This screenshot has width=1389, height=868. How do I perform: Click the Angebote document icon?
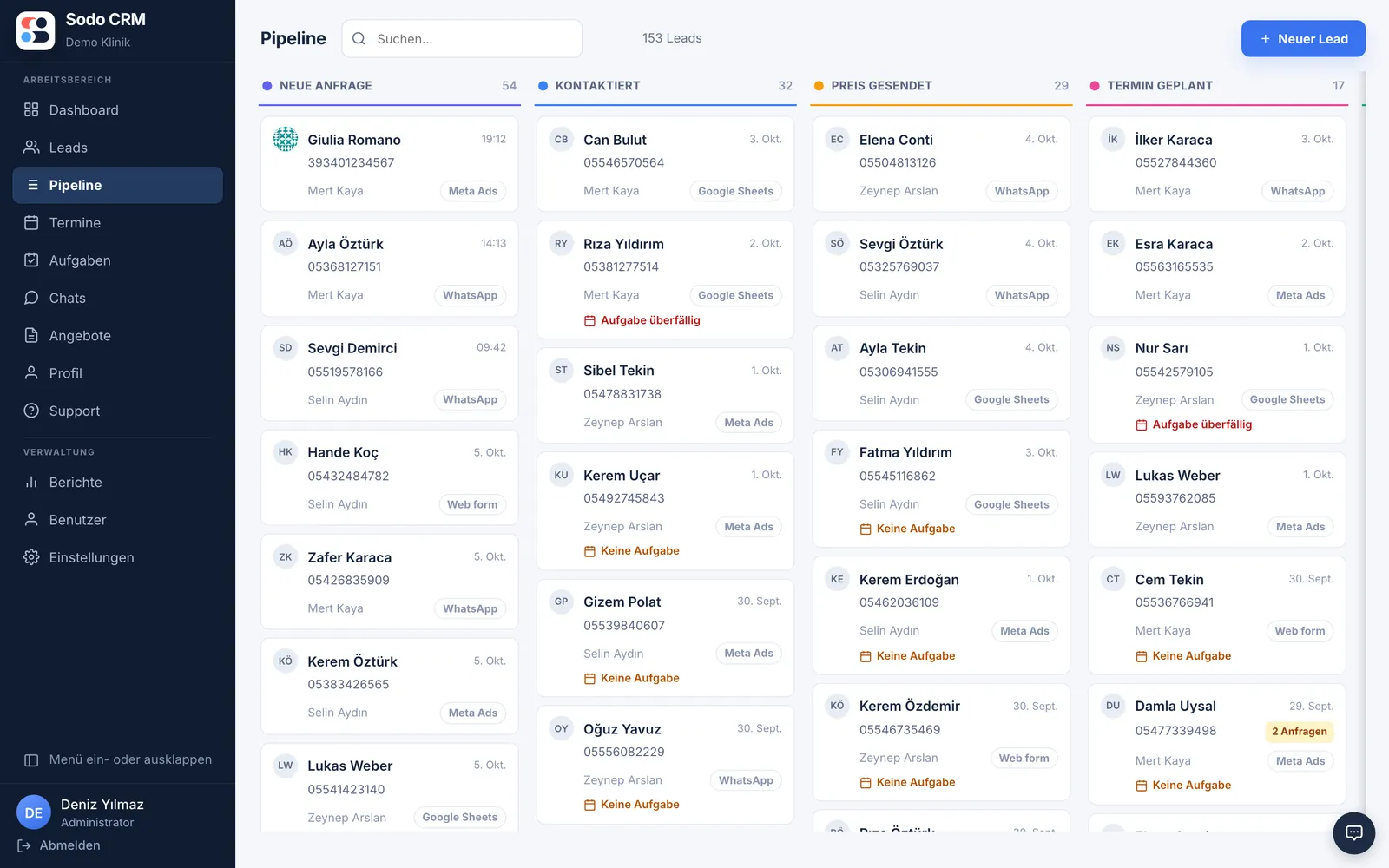coord(31,335)
